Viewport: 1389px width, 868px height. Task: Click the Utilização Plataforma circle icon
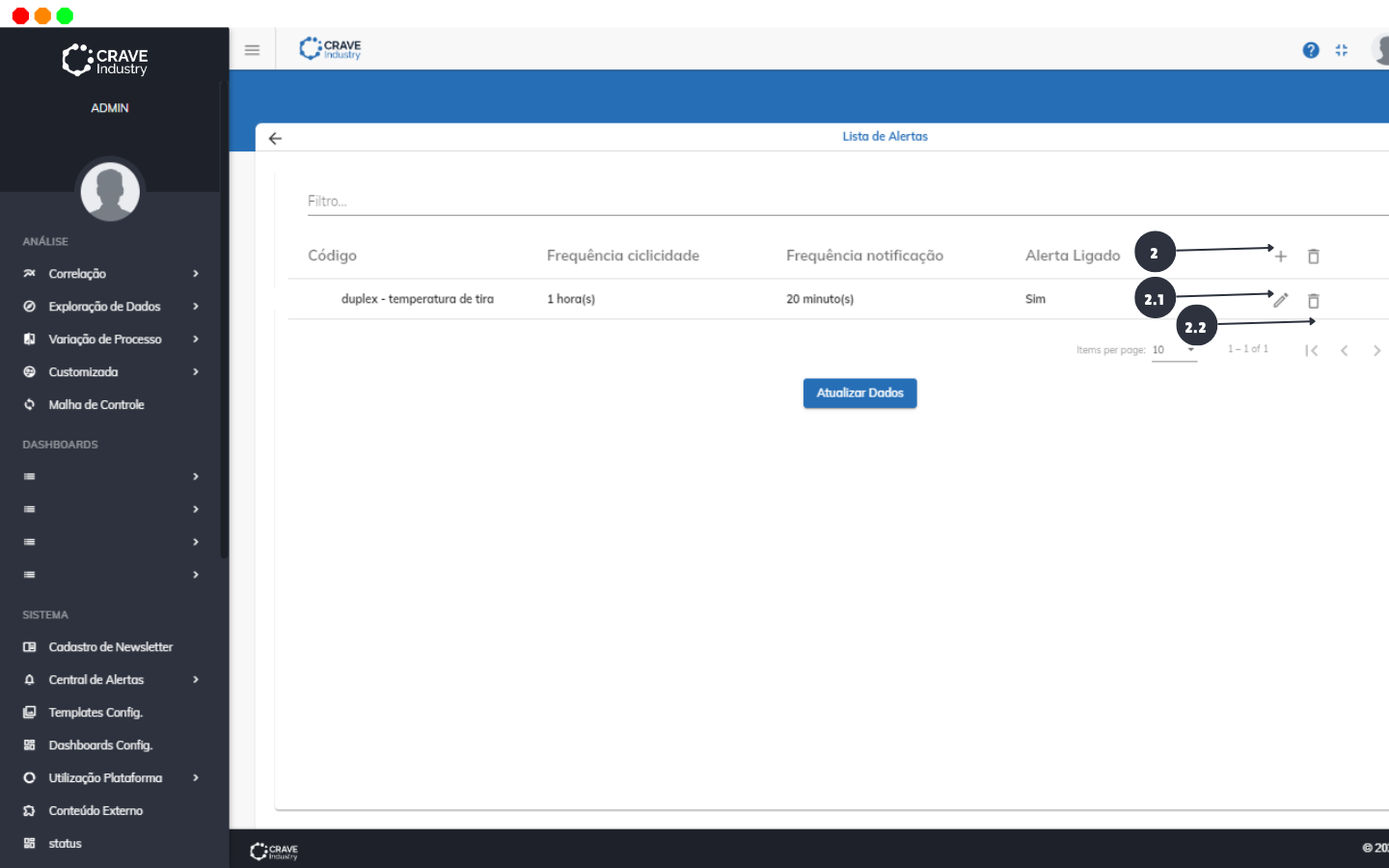(29, 778)
